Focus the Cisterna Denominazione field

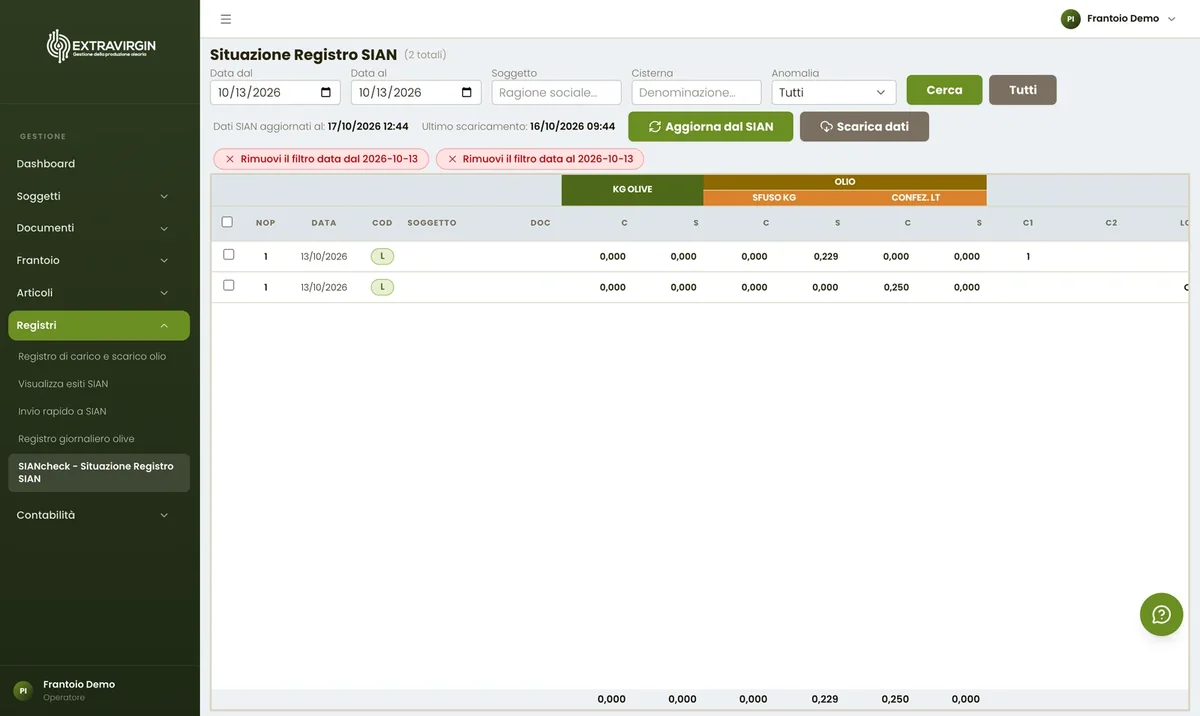pos(696,92)
